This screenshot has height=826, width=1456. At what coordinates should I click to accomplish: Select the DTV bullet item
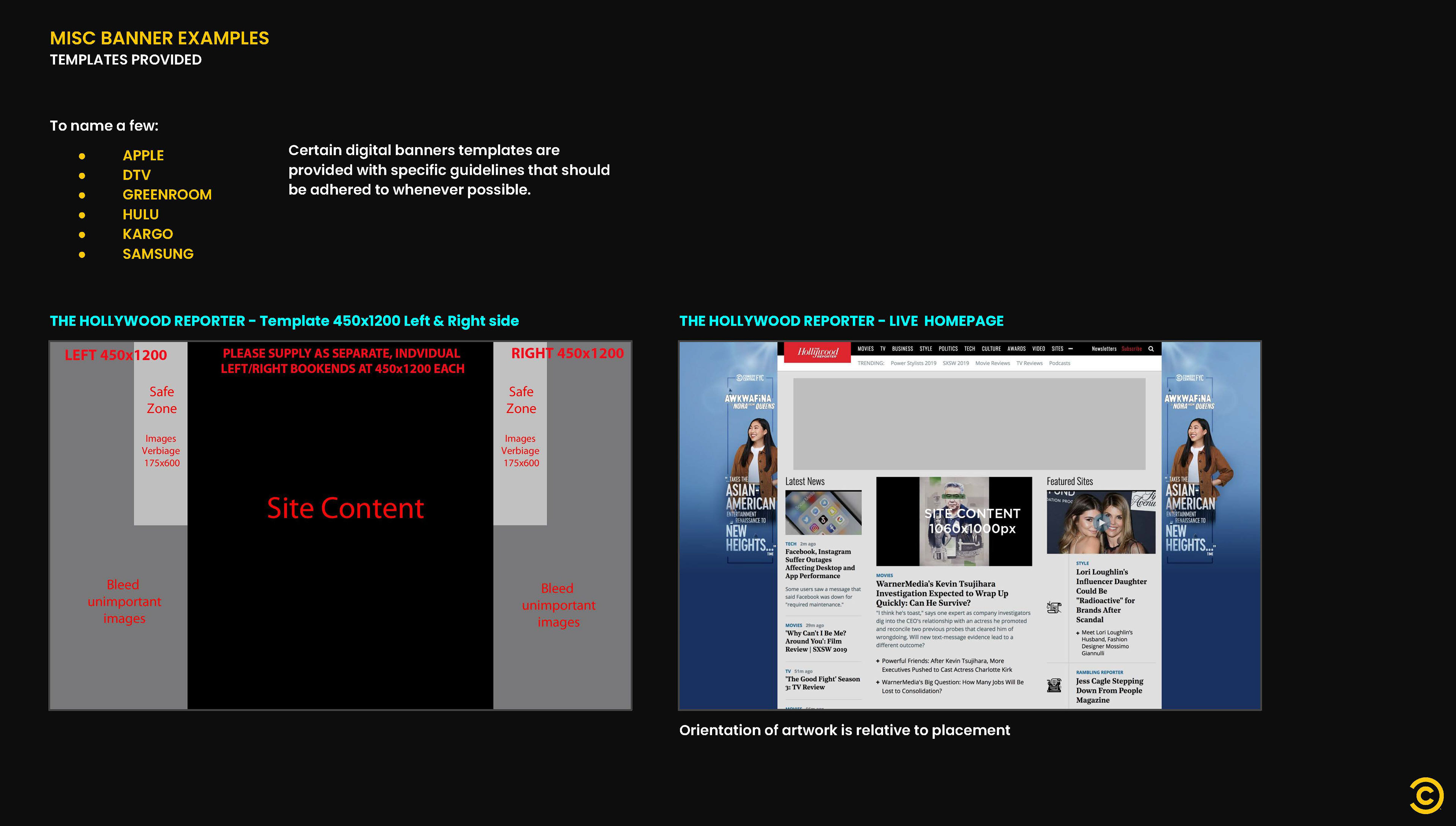pyautogui.click(x=137, y=175)
